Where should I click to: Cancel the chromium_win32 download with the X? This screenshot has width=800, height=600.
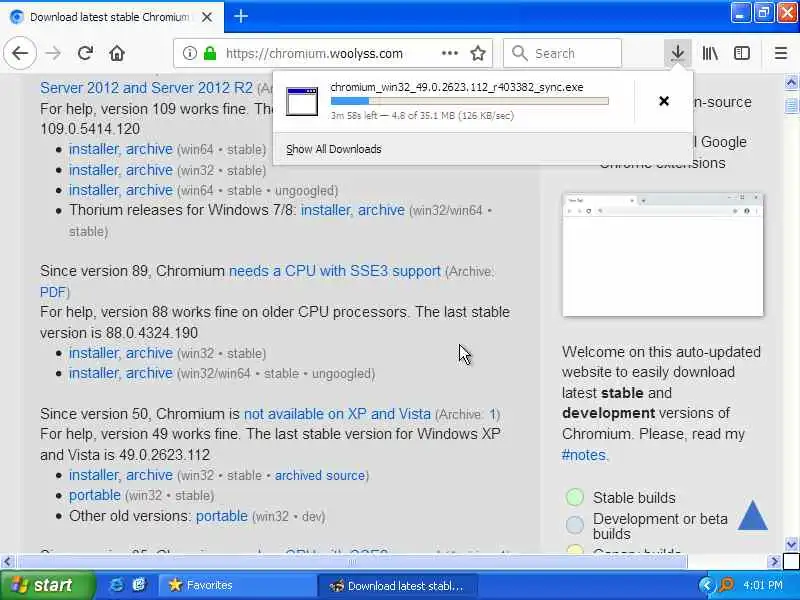pos(664,101)
